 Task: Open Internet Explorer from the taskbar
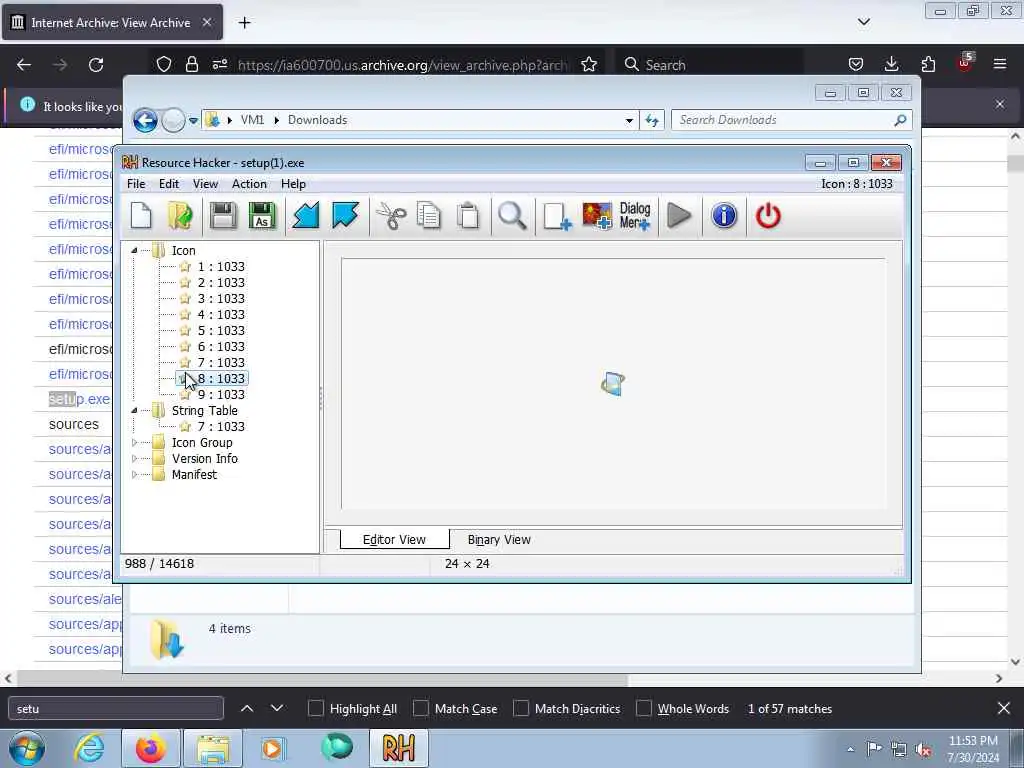coord(89,748)
